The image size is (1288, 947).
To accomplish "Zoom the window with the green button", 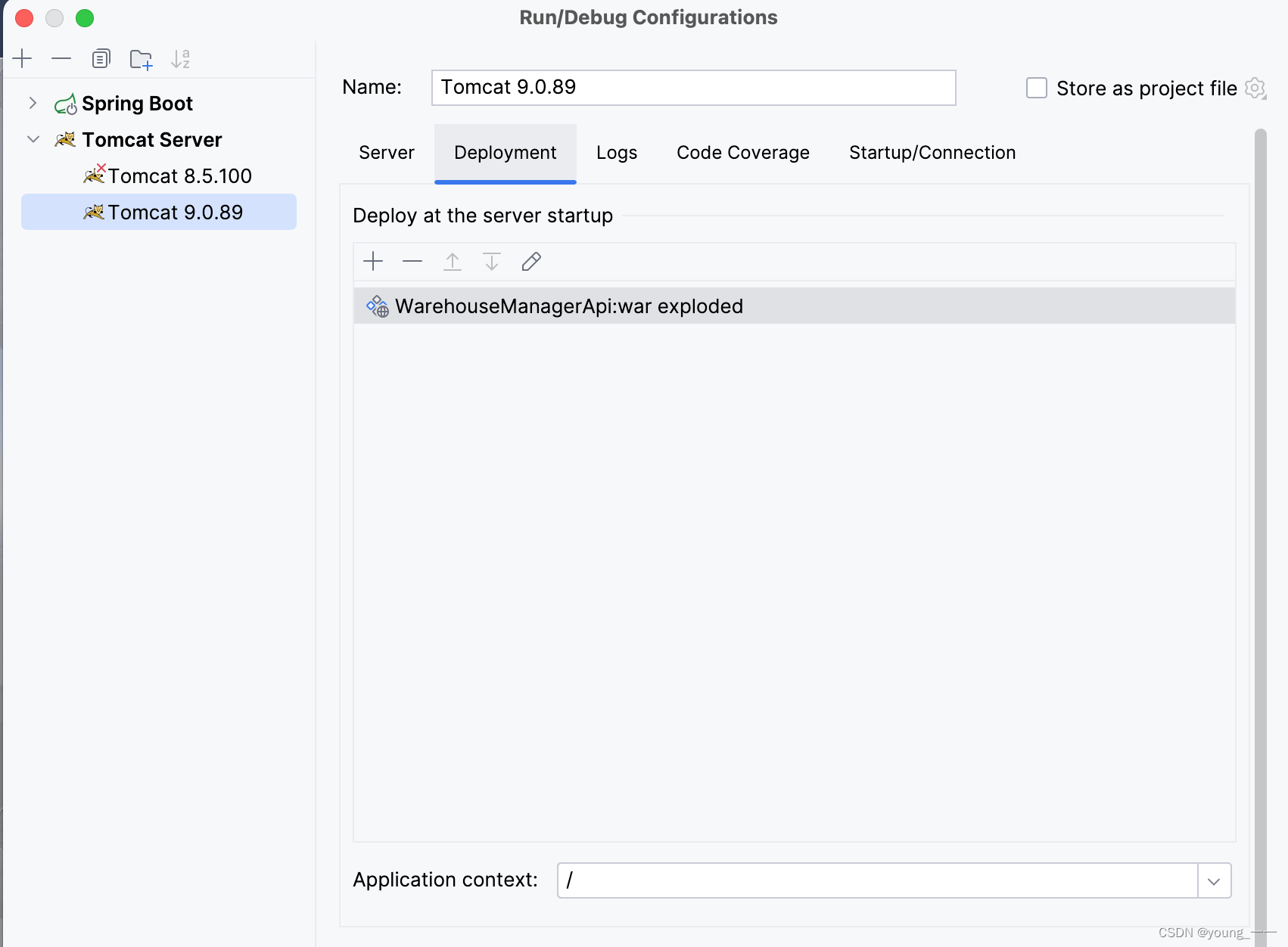I will pyautogui.click(x=85, y=17).
